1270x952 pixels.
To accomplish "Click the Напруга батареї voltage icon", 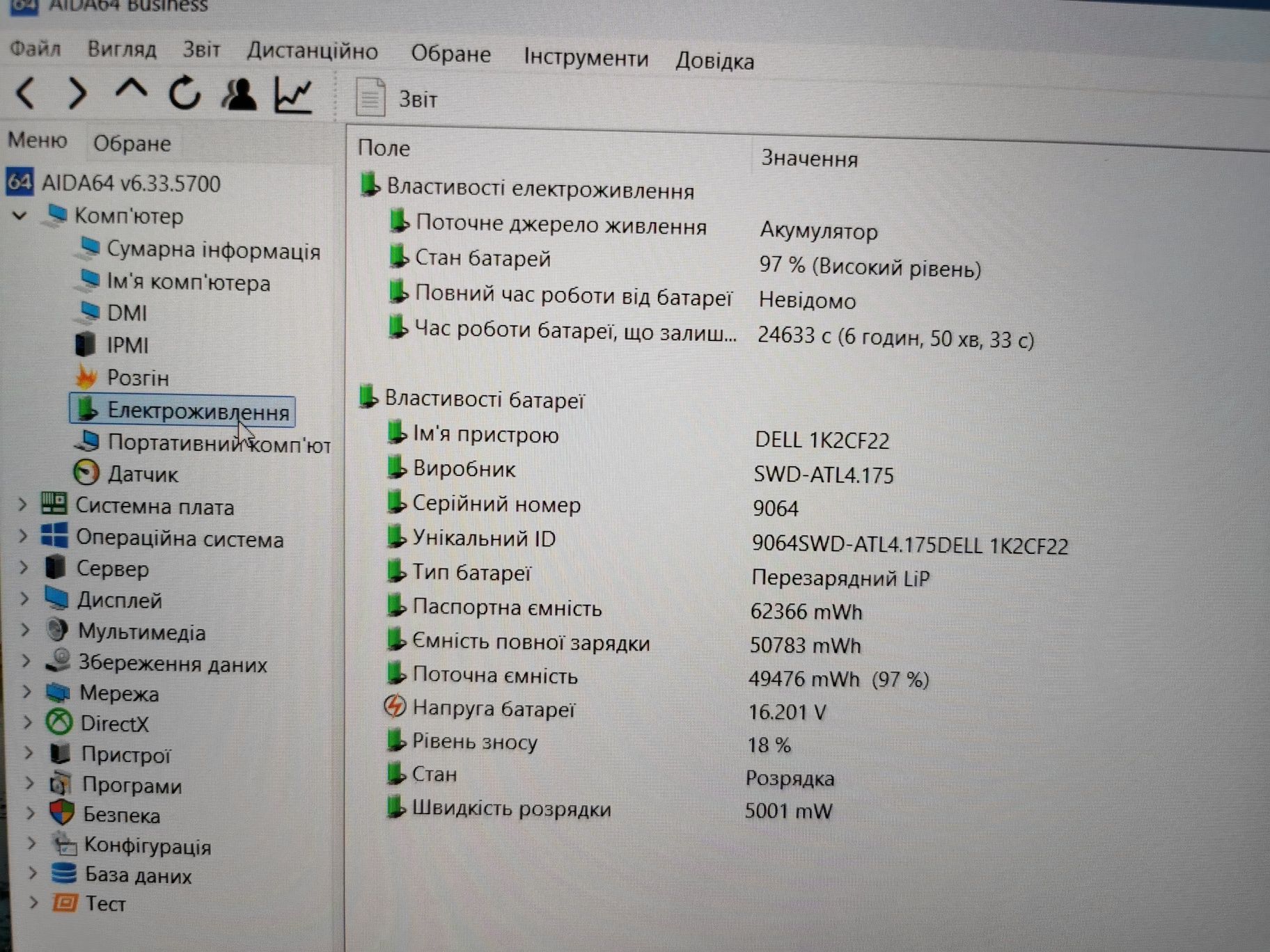I will click(395, 706).
